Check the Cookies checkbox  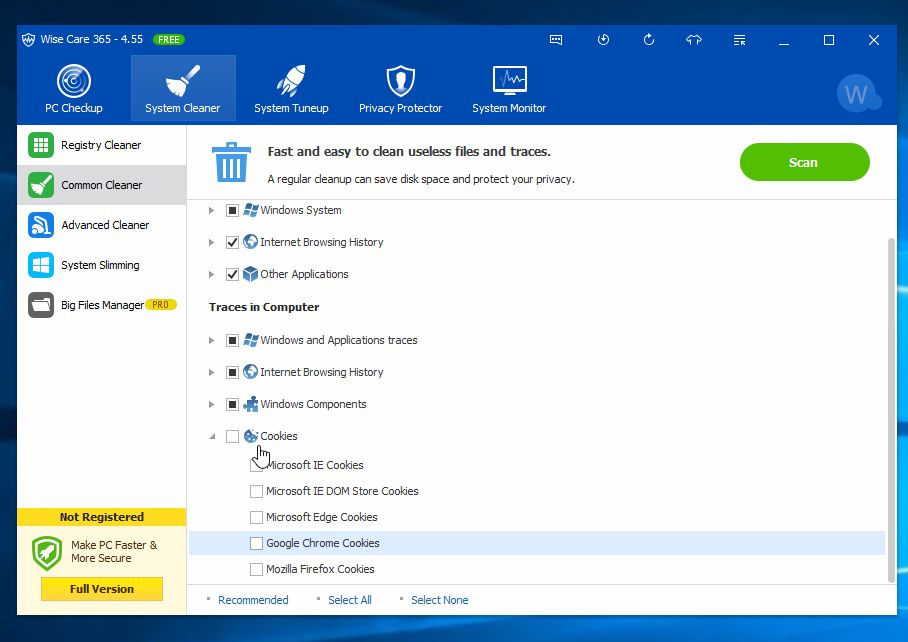[x=232, y=436]
